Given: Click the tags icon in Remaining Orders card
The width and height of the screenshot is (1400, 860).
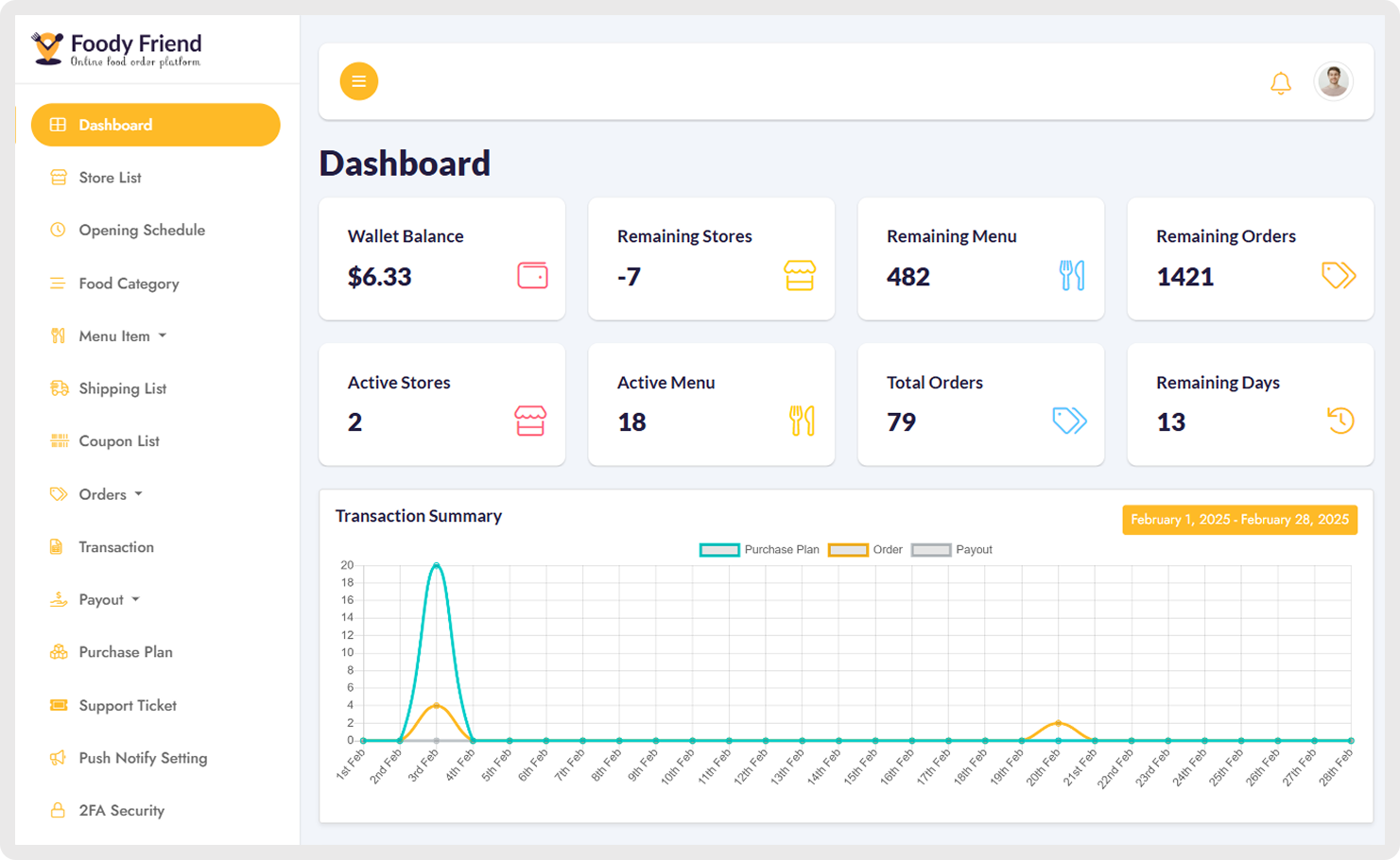Looking at the screenshot, I should (x=1339, y=275).
